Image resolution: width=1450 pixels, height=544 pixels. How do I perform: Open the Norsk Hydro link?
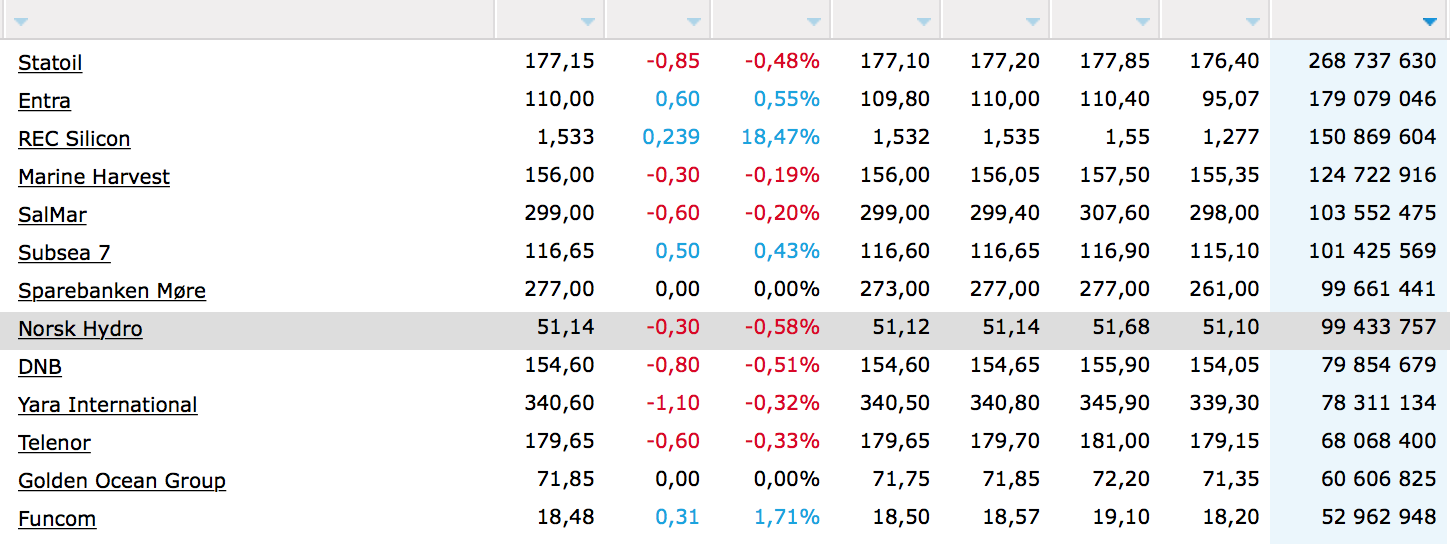pyautogui.click(x=80, y=328)
